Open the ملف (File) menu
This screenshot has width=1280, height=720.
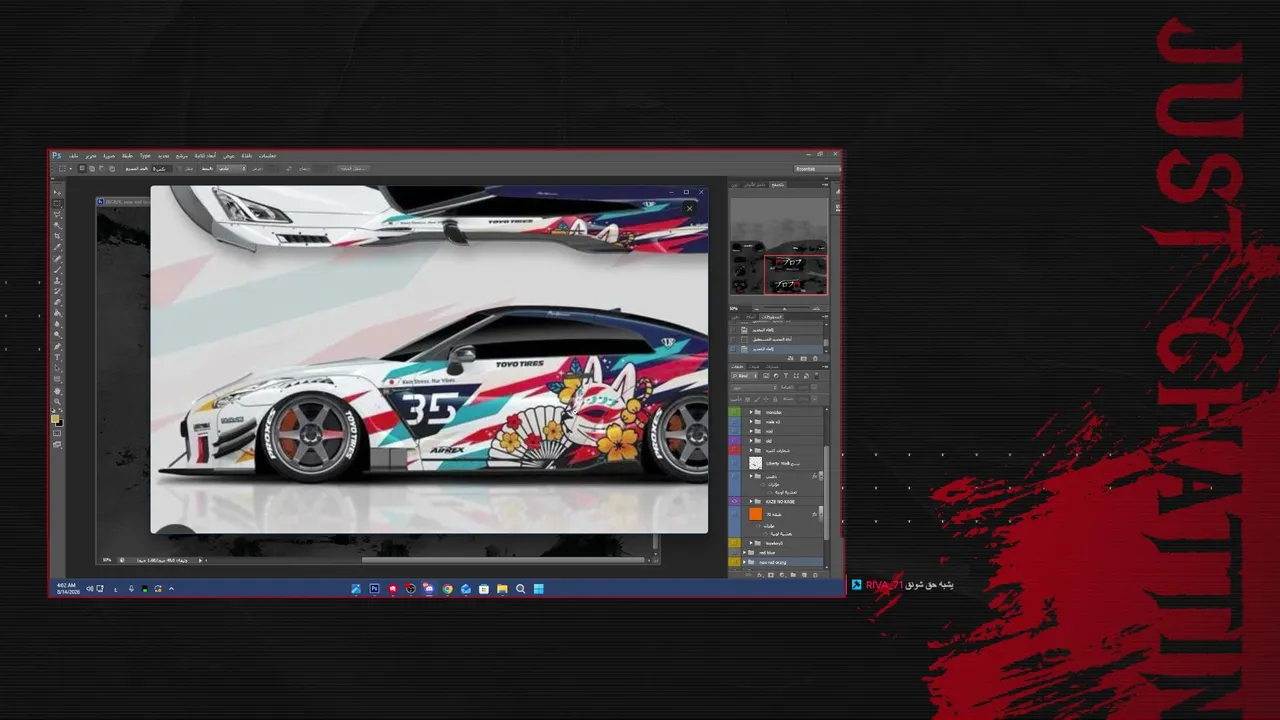pyautogui.click(x=74, y=156)
